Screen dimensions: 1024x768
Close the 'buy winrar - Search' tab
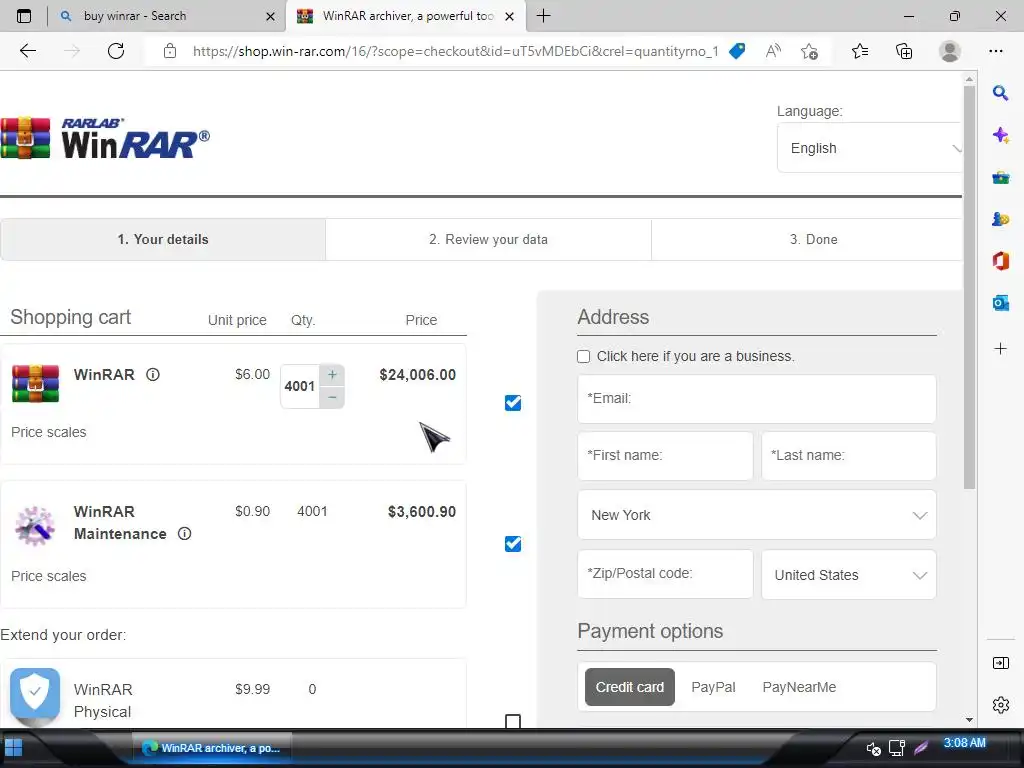pos(270,16)
